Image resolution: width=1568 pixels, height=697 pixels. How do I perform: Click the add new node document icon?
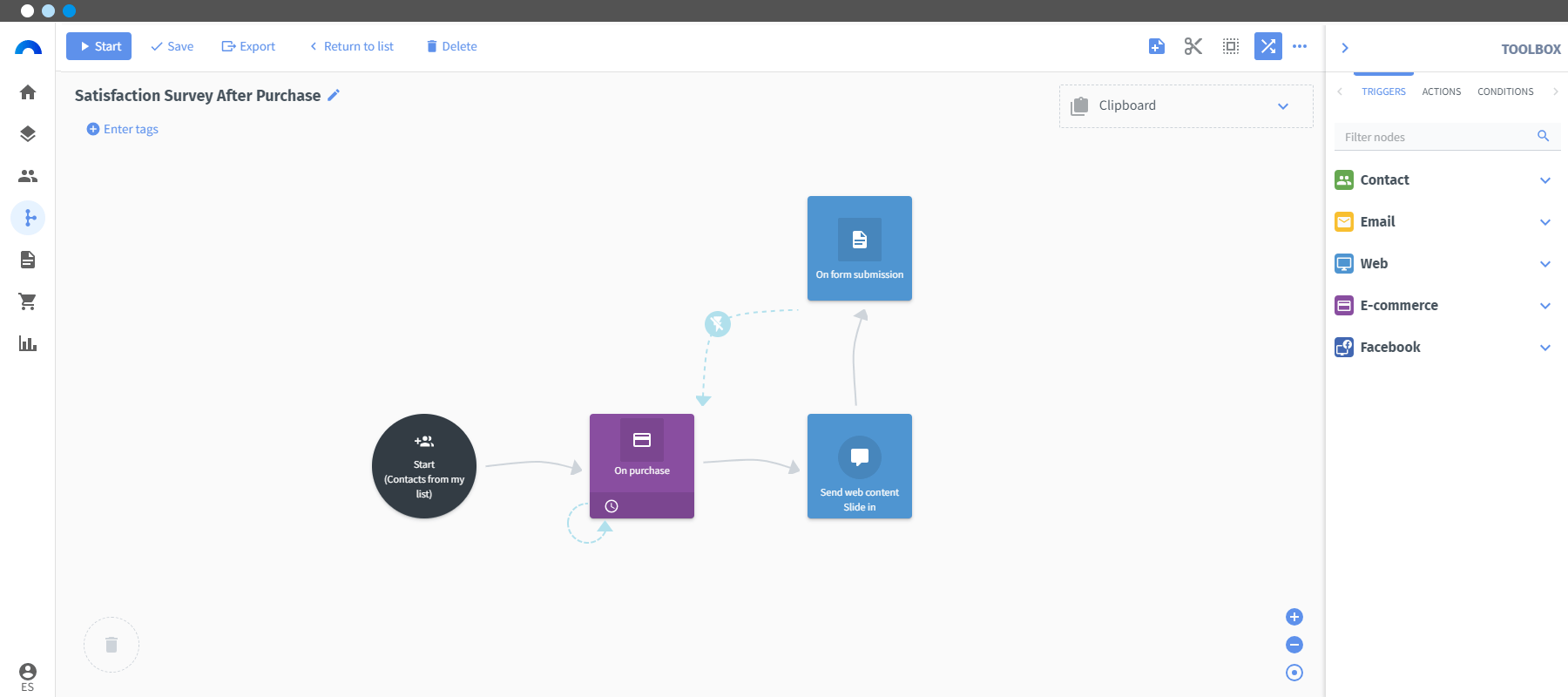pyautogui.click(x=1157, y=46)
